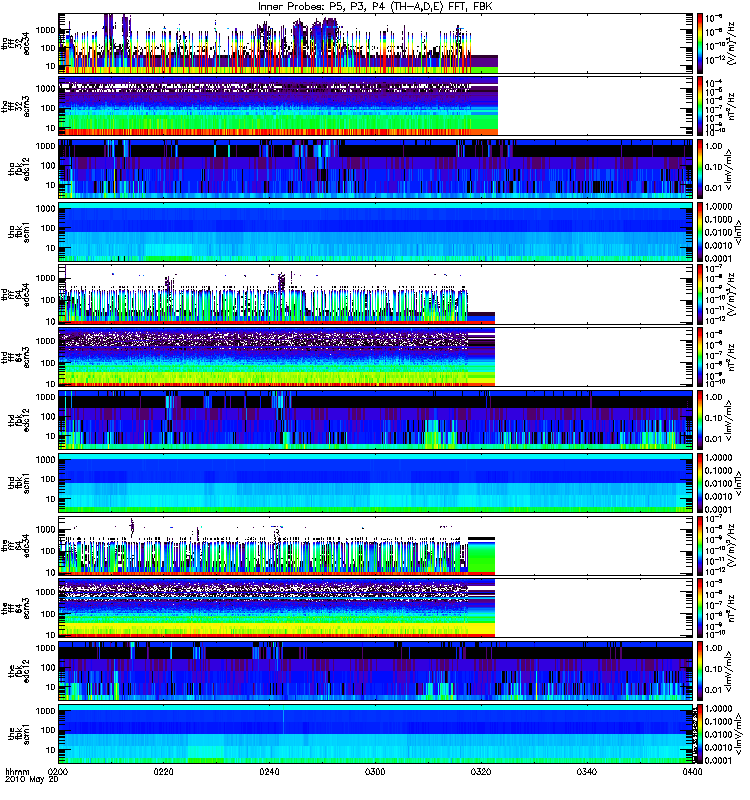Select the thd fff 64 scm3 panel label
The image size is (750, 800).
(x=16, y=357)
